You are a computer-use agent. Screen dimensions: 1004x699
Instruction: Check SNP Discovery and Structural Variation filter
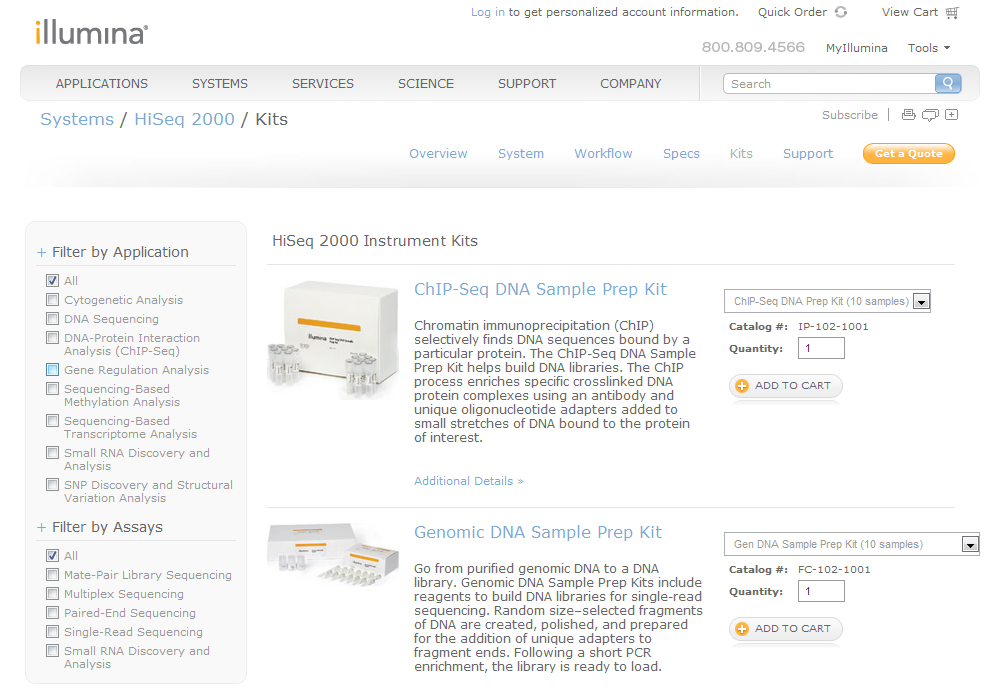point(53,485)
